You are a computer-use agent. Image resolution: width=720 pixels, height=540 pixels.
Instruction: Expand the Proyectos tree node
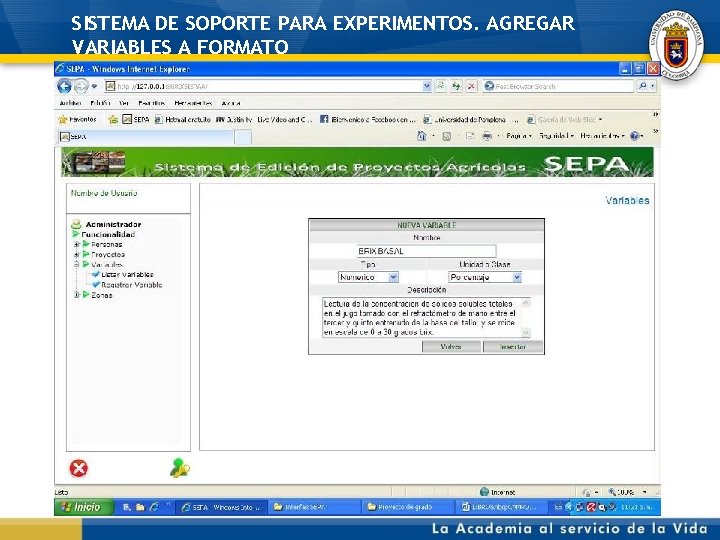[x=77, y=254]
